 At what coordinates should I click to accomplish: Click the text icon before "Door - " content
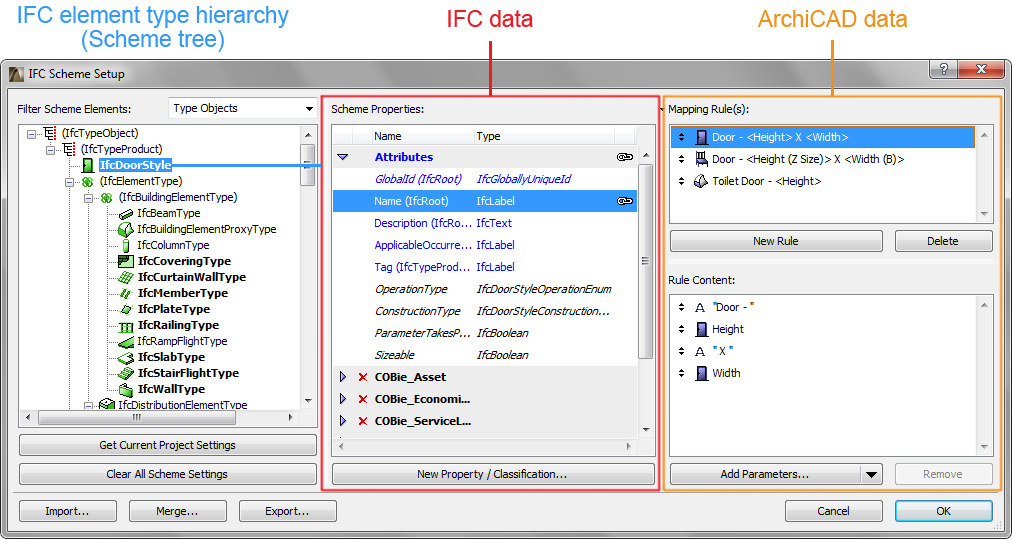(700, 308)
